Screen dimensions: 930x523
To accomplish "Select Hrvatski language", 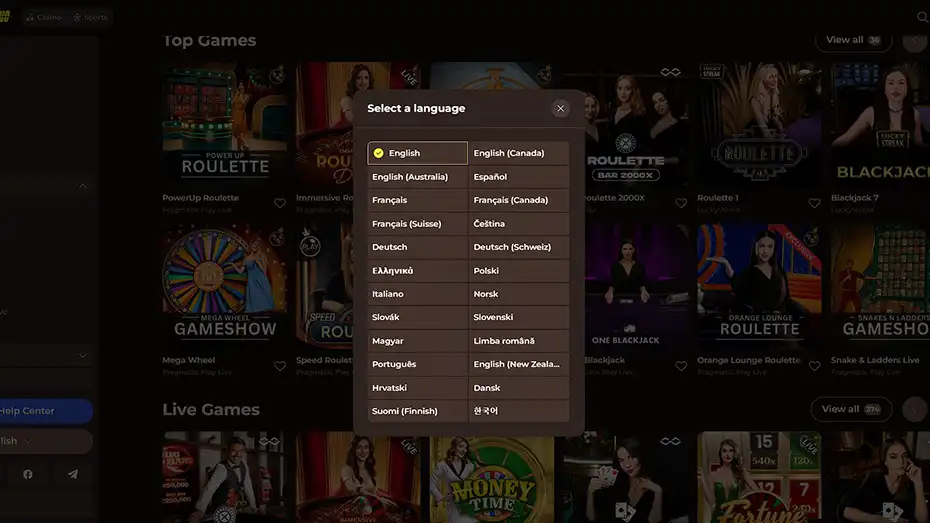I will click(x=418, y=388).
